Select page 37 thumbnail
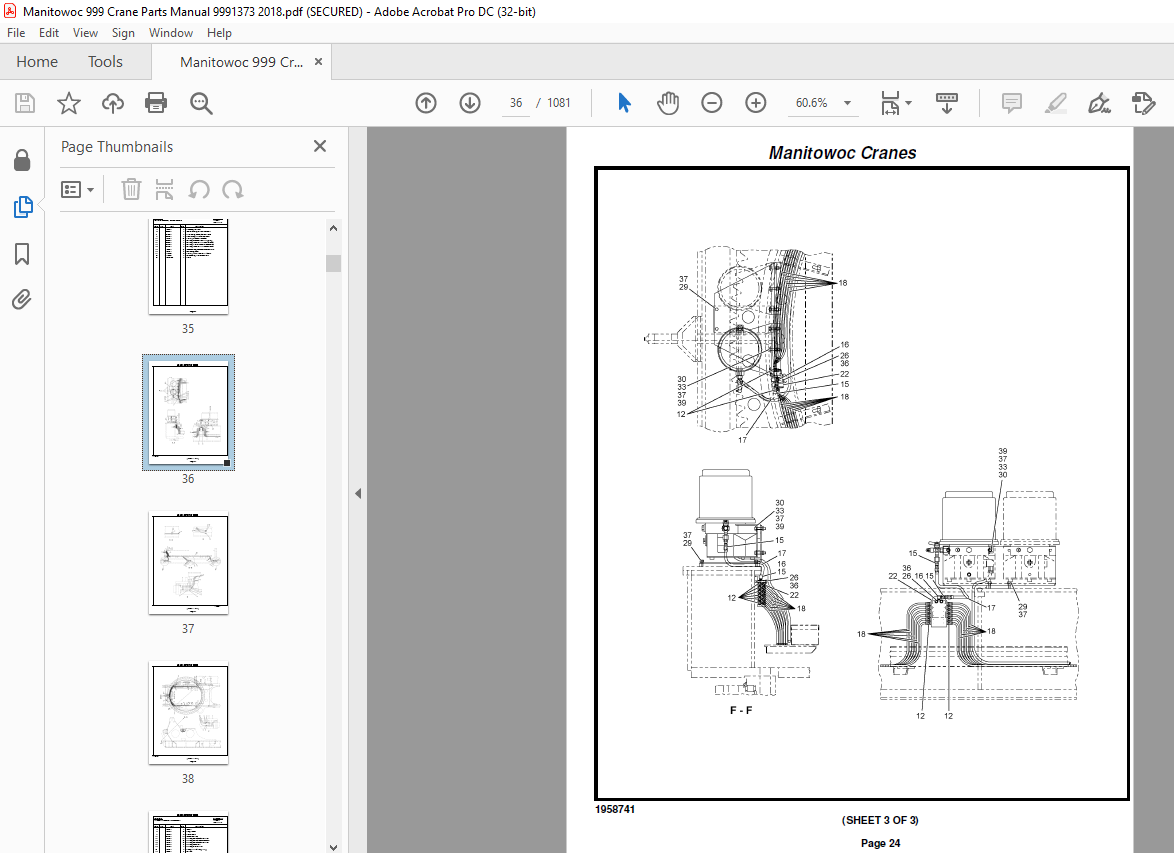The image size is (1174, 853). pyautogui.click(x=189, y=562)
